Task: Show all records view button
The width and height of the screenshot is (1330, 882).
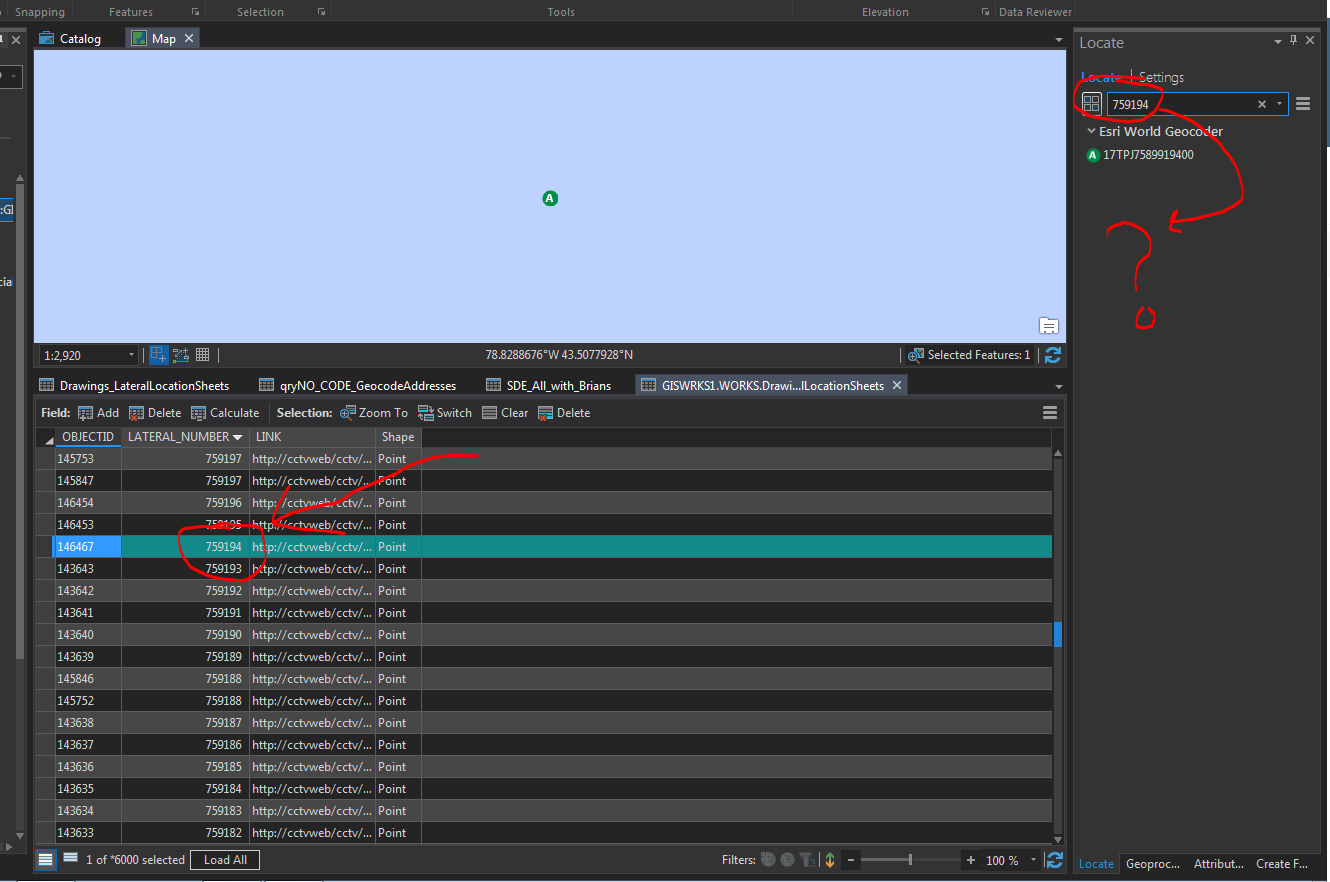Action: [x=47, y=859]
